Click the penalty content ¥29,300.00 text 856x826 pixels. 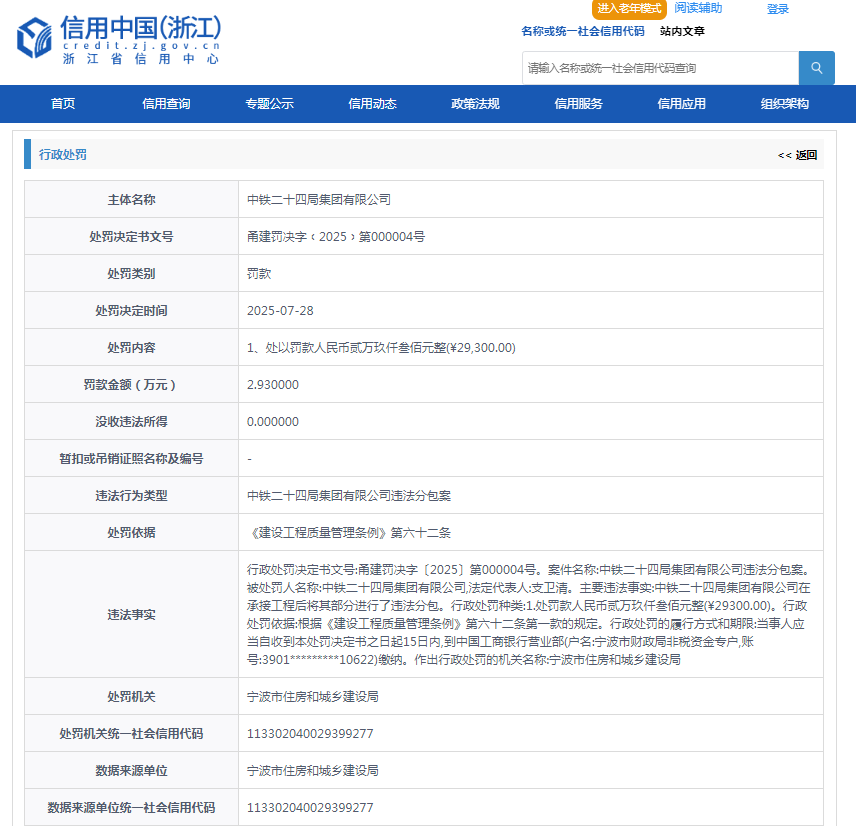click(x=381, y=348)
